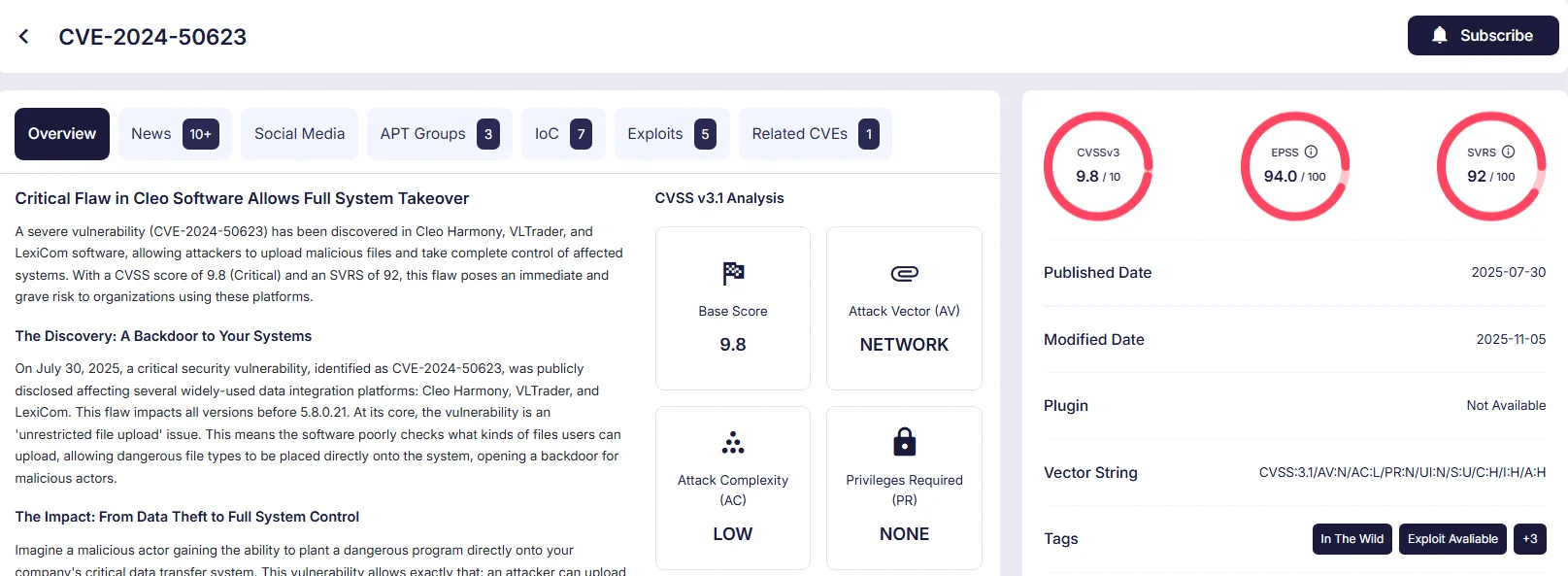Click the Exploit Available tag

click(x=1452, y=539)
